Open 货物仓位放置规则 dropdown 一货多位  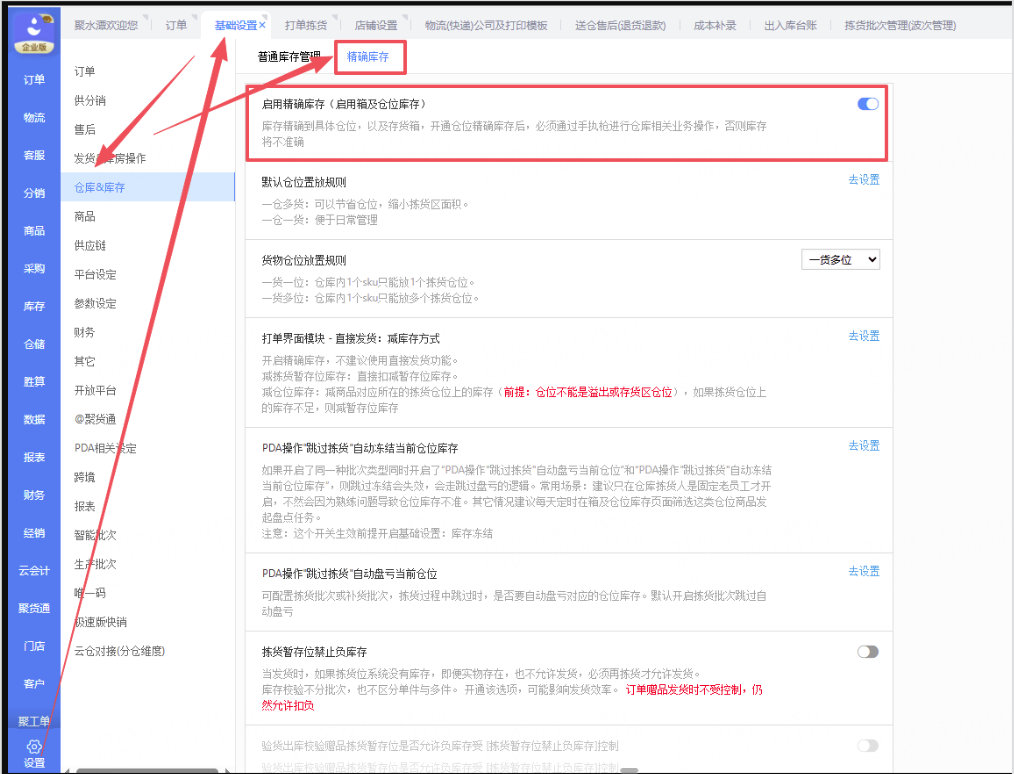(x=840, y=260)
